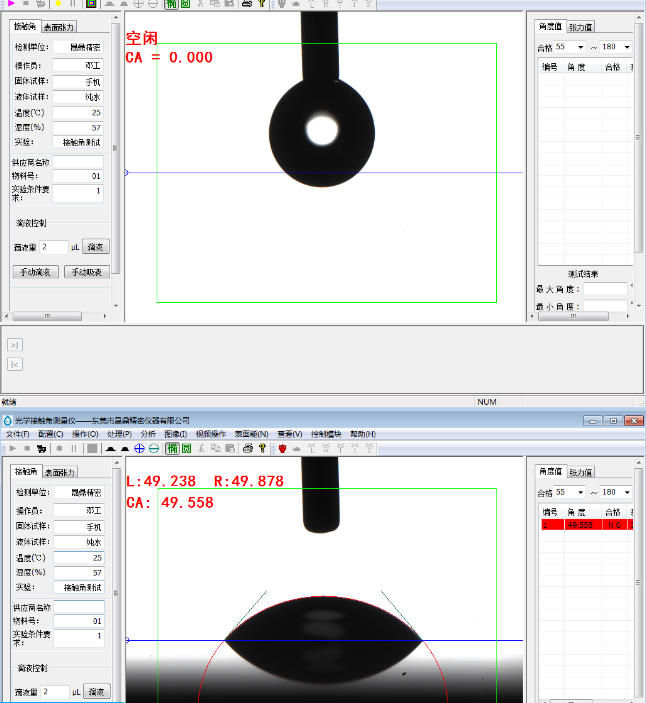
Task: Open the 分析 menu
Action: click(x=148, y=434)
